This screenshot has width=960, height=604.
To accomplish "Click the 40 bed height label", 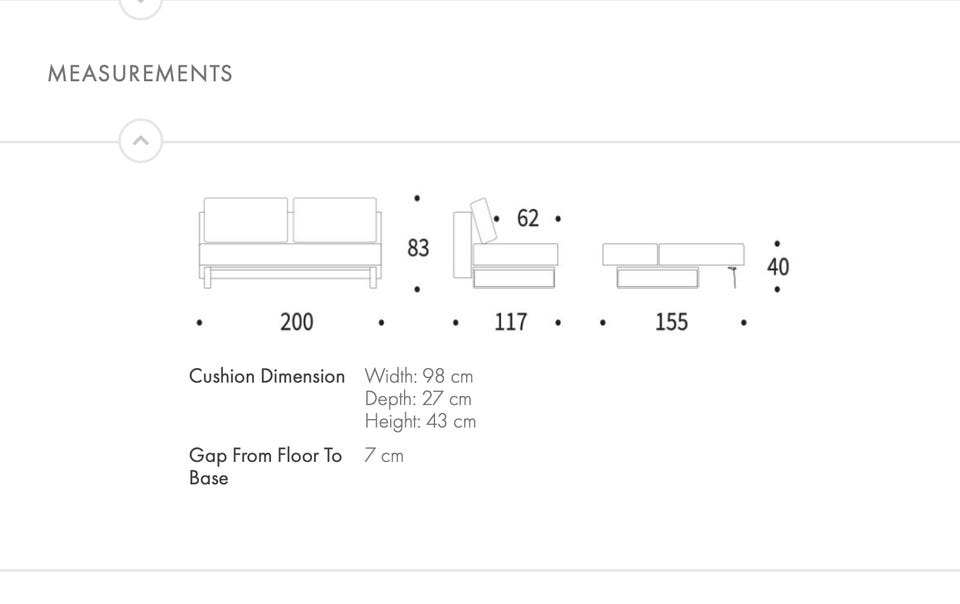I will click(778, 267).
